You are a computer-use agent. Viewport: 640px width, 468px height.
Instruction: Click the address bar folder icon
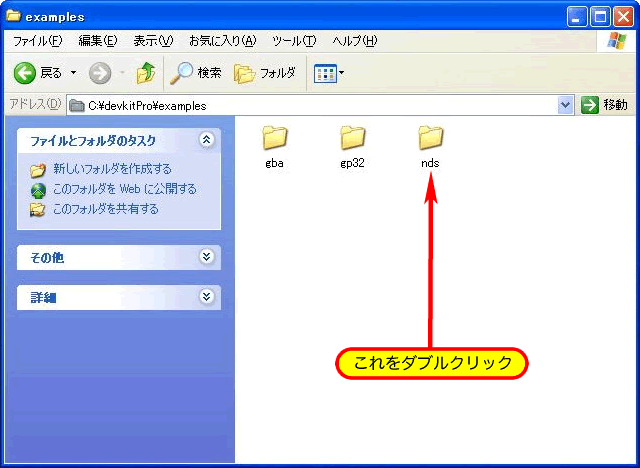point(77,106)
